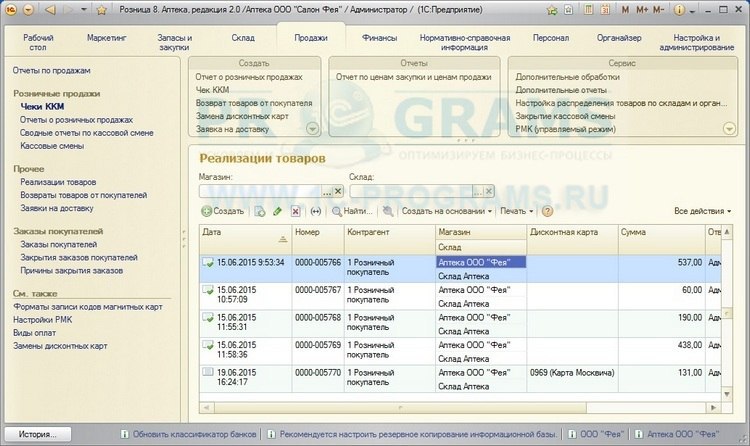This screenshot has height=446, width=750.
Task: Switch to the Маркетинг section
Action: pos(106,38)
